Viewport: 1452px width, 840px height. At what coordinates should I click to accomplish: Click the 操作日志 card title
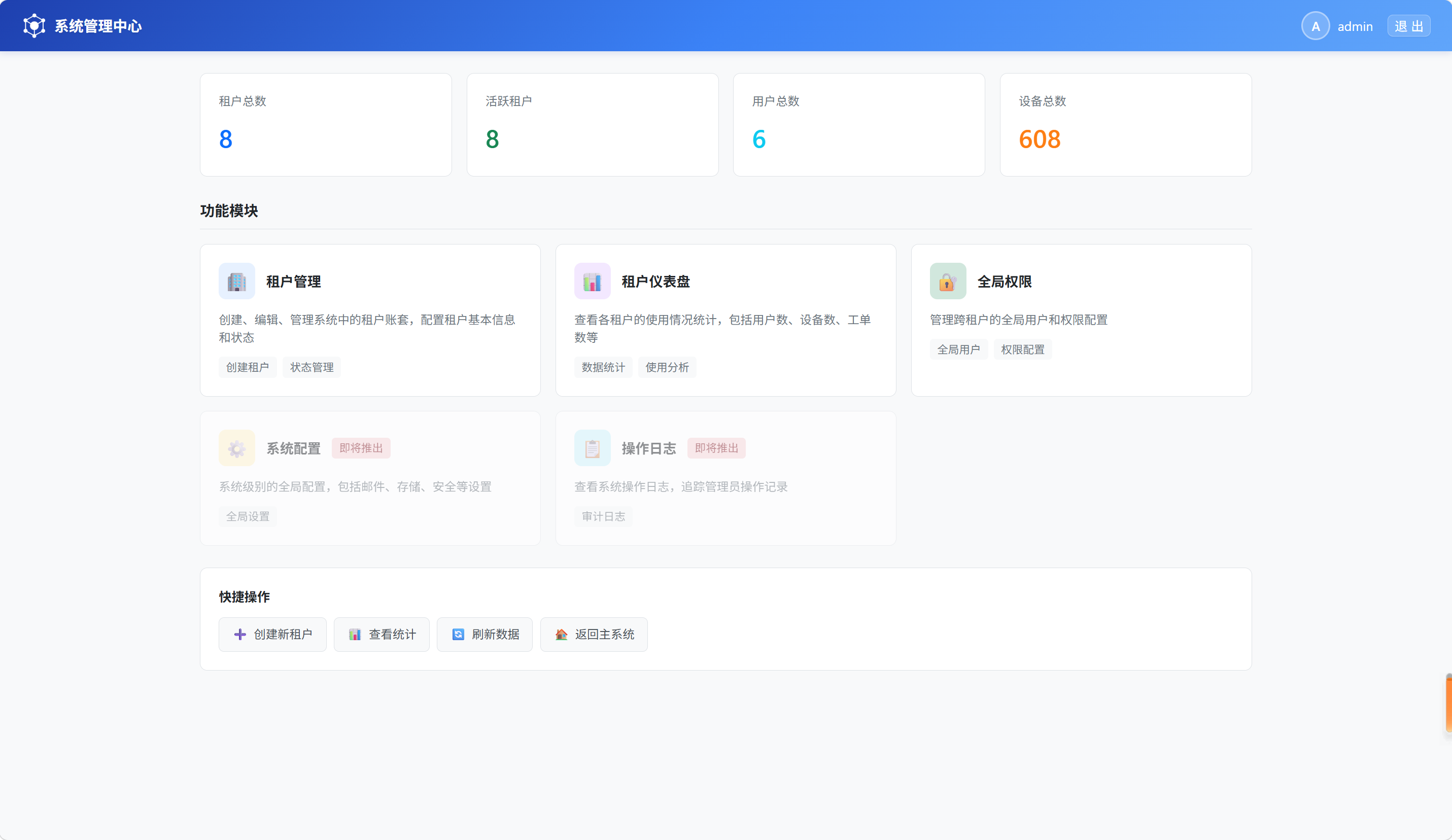(649, 449)
